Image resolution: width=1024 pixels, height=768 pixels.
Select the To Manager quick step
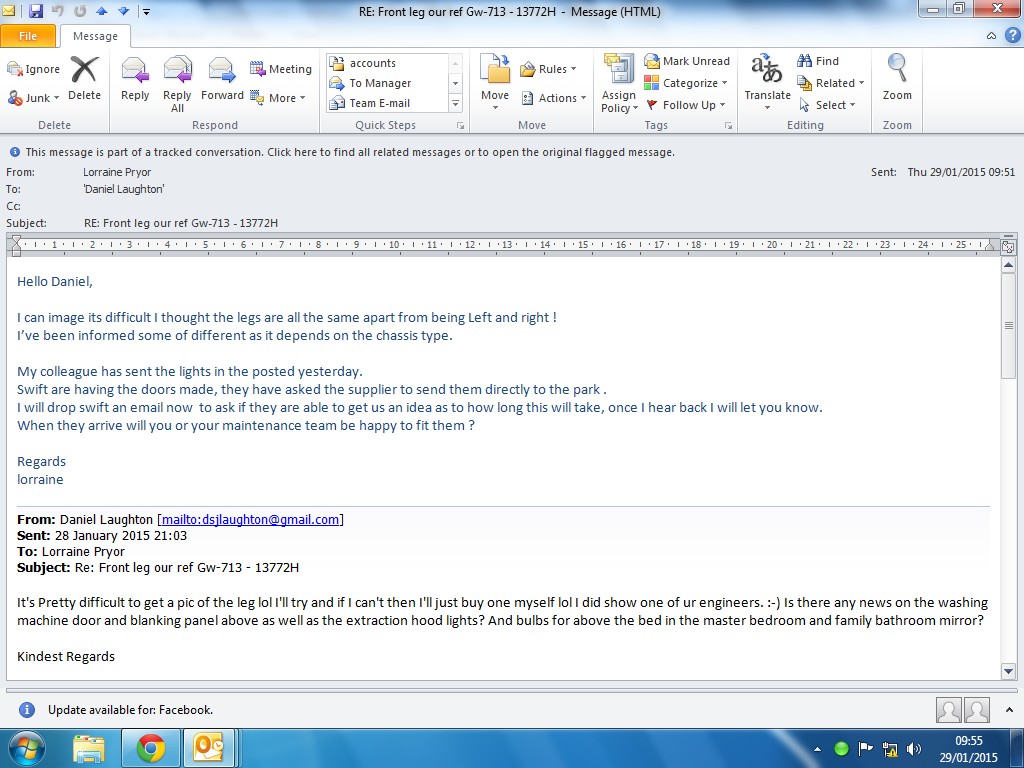(386, 83)
